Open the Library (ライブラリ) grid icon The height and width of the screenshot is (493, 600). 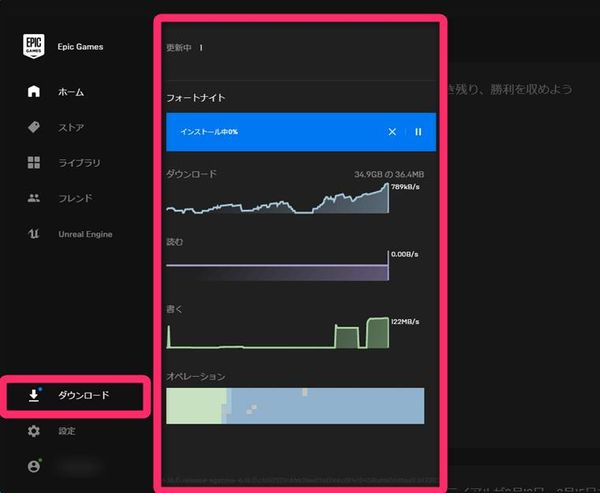[34, 162]
